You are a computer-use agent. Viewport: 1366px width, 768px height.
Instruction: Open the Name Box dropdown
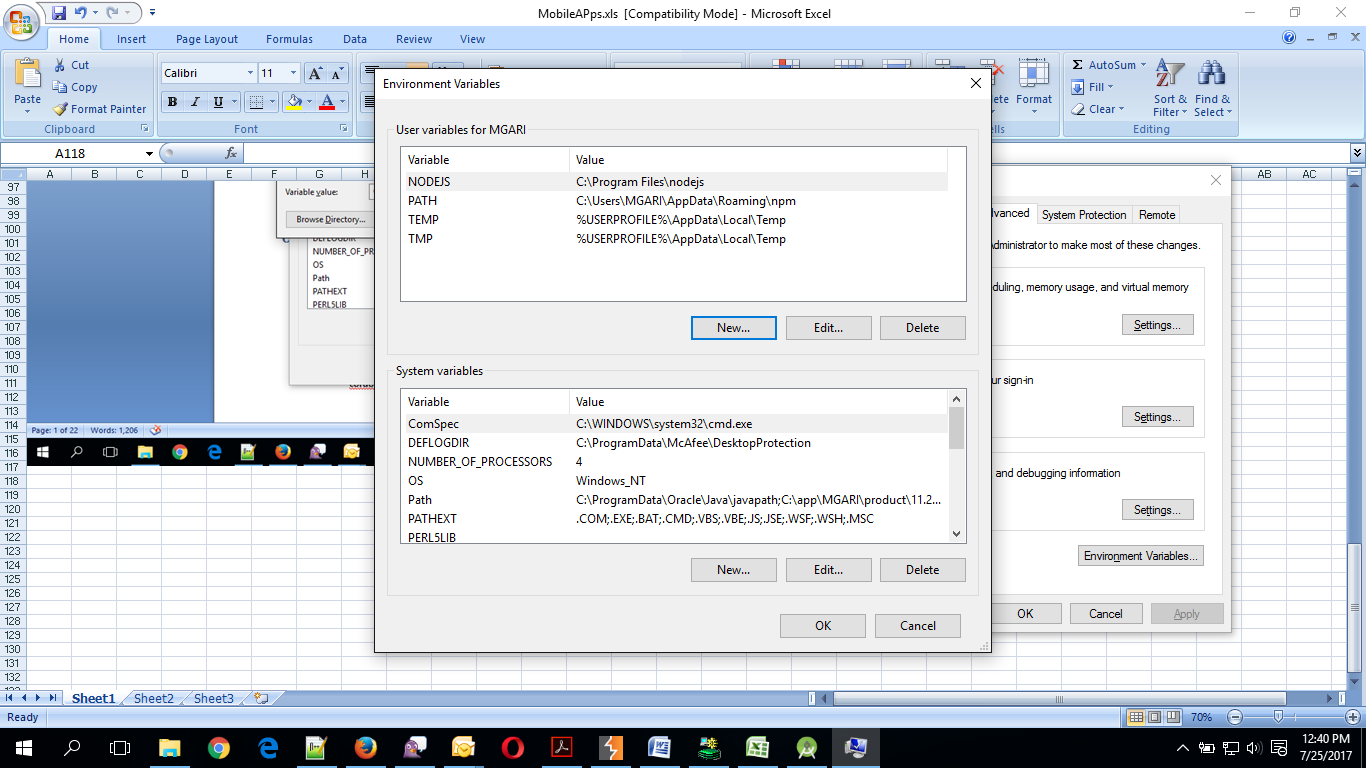[149, 153]
